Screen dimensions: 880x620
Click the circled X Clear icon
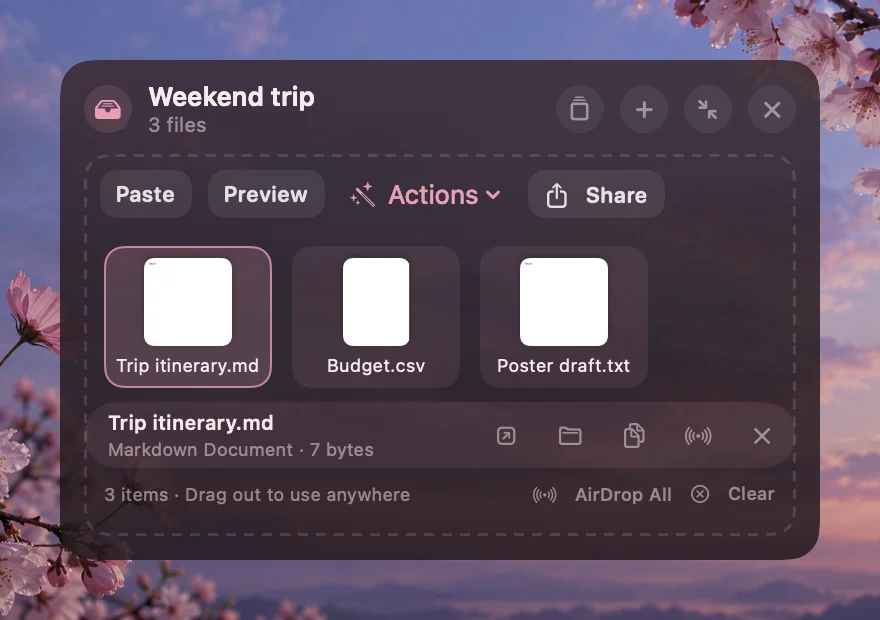click(x=699, y=494)
